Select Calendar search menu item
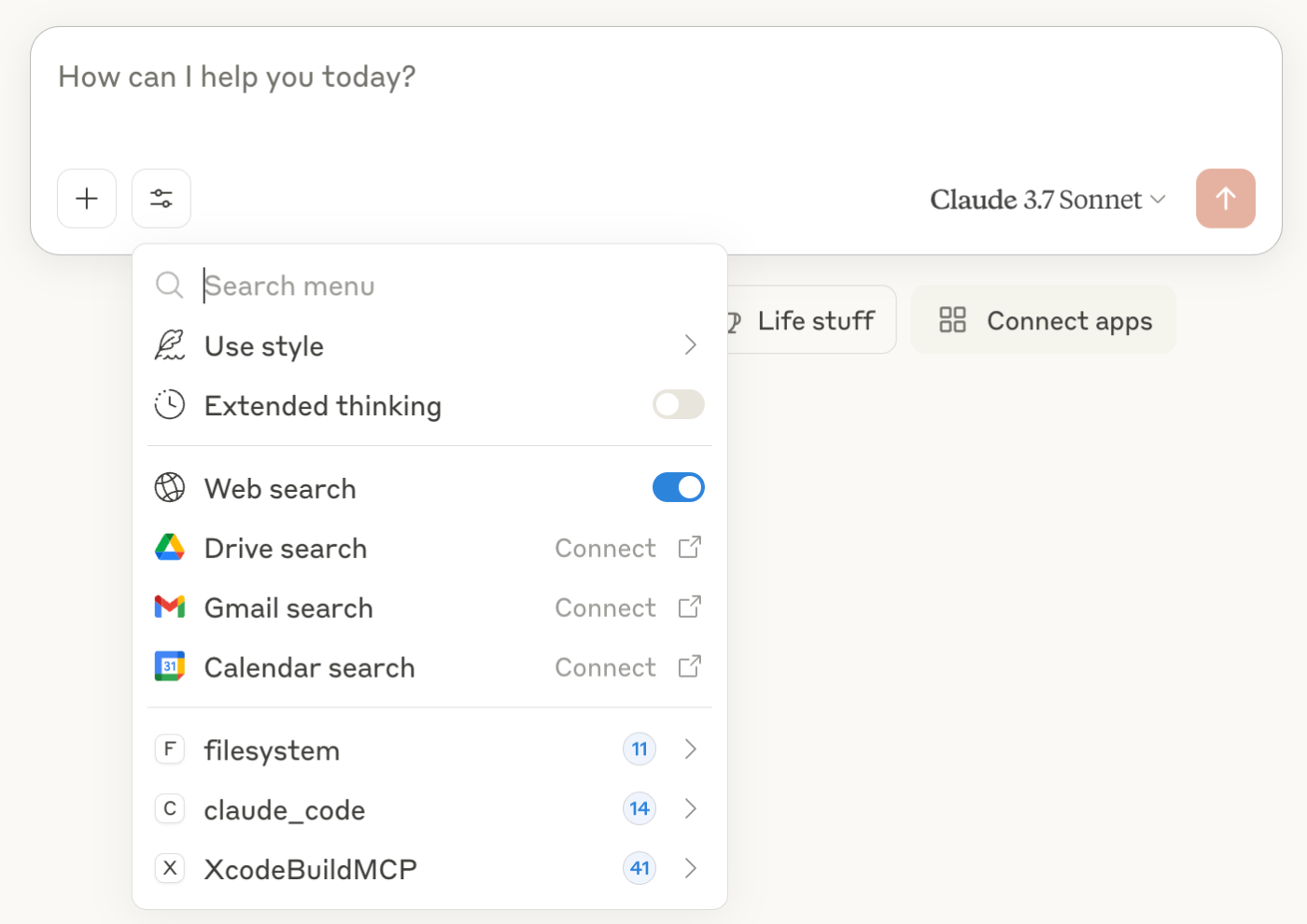The image size is (1307, 924). (x=429, y=666)
